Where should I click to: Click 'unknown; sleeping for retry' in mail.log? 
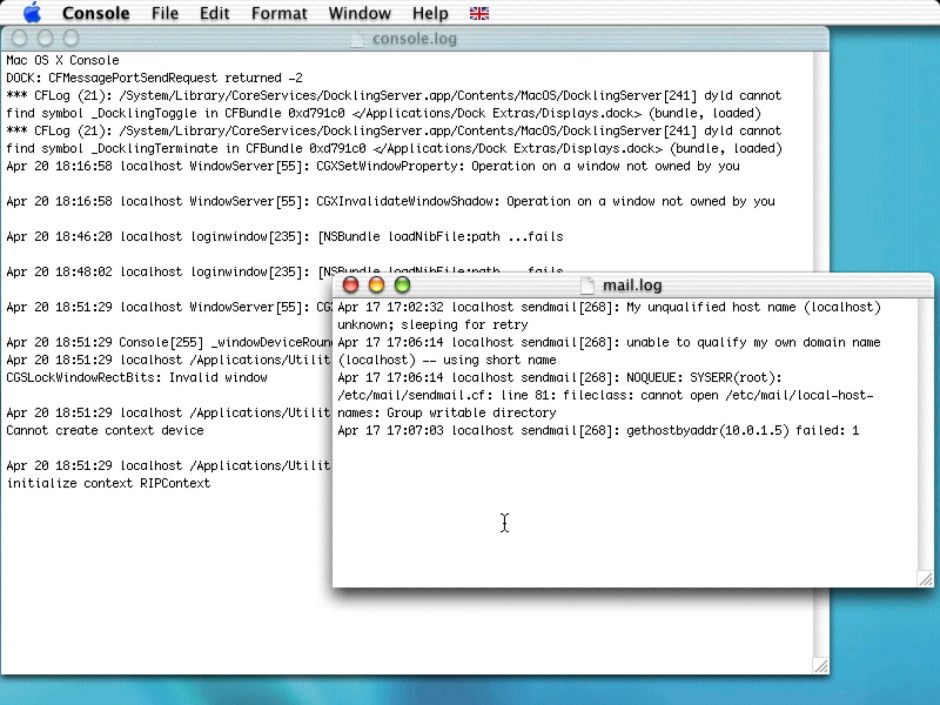click(433, 325)
